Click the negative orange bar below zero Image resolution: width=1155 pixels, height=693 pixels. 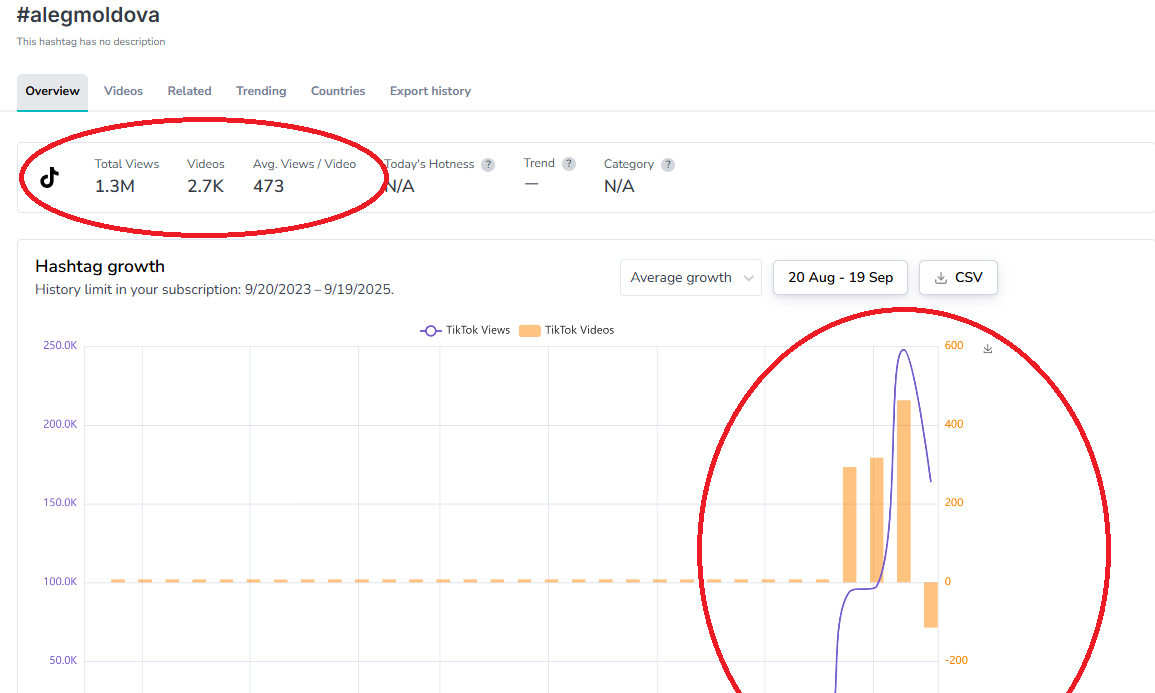pos(930,605)
